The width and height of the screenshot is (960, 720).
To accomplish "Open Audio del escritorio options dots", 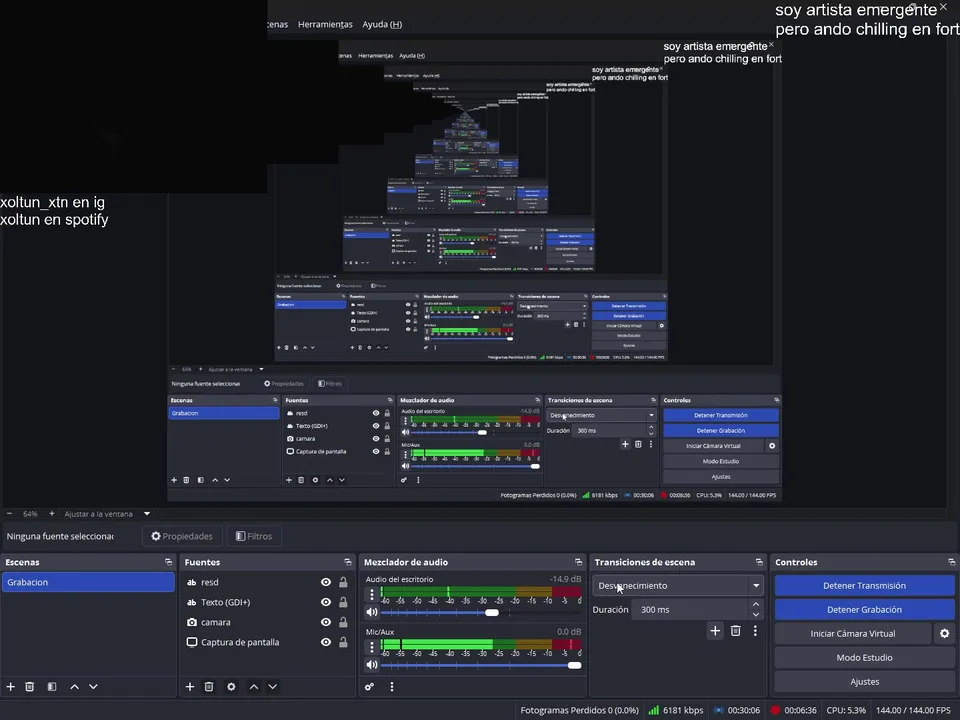I will 372,594.
